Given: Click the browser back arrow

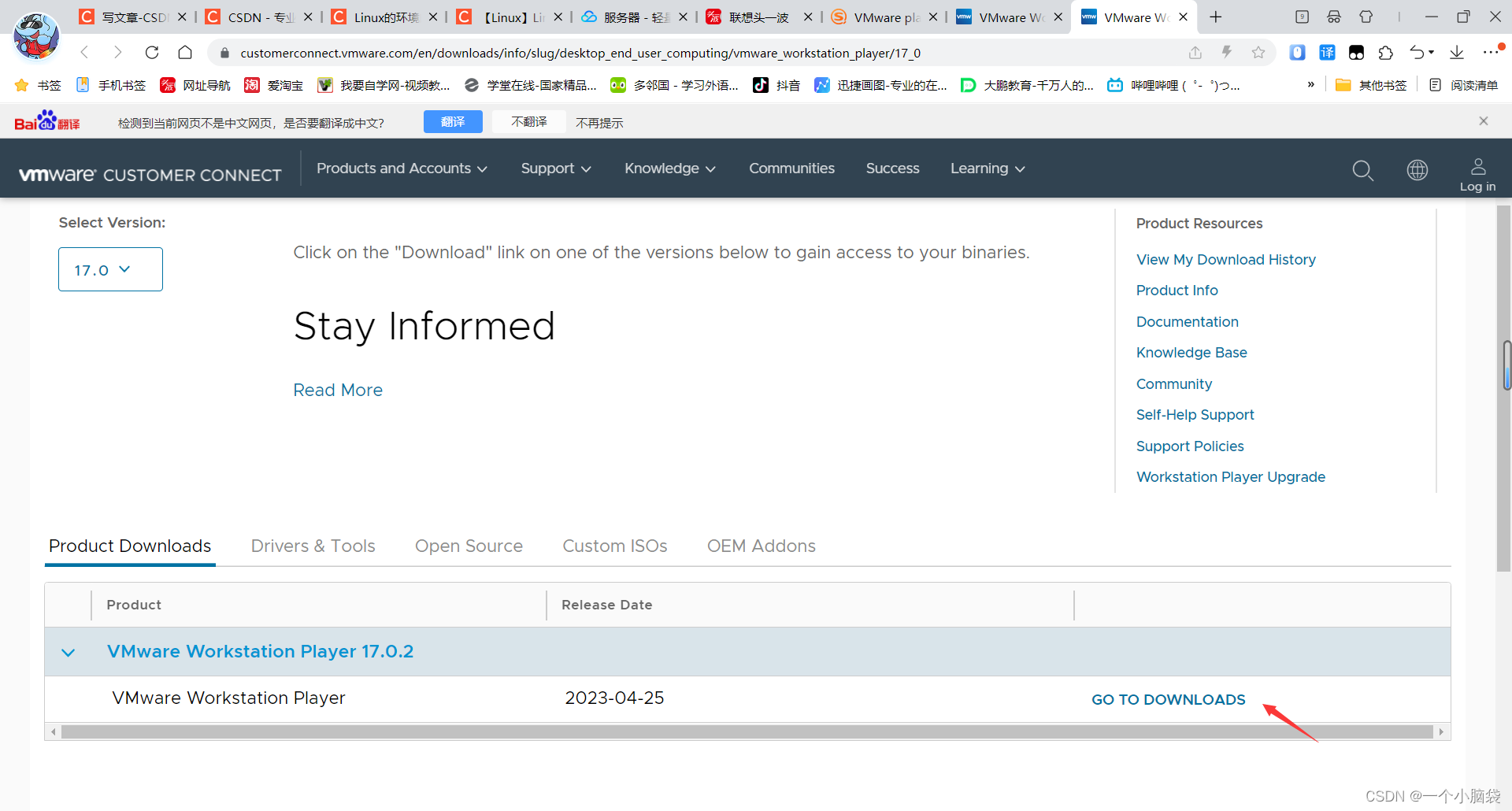Looking at the screenshot, I should (84, 53).
